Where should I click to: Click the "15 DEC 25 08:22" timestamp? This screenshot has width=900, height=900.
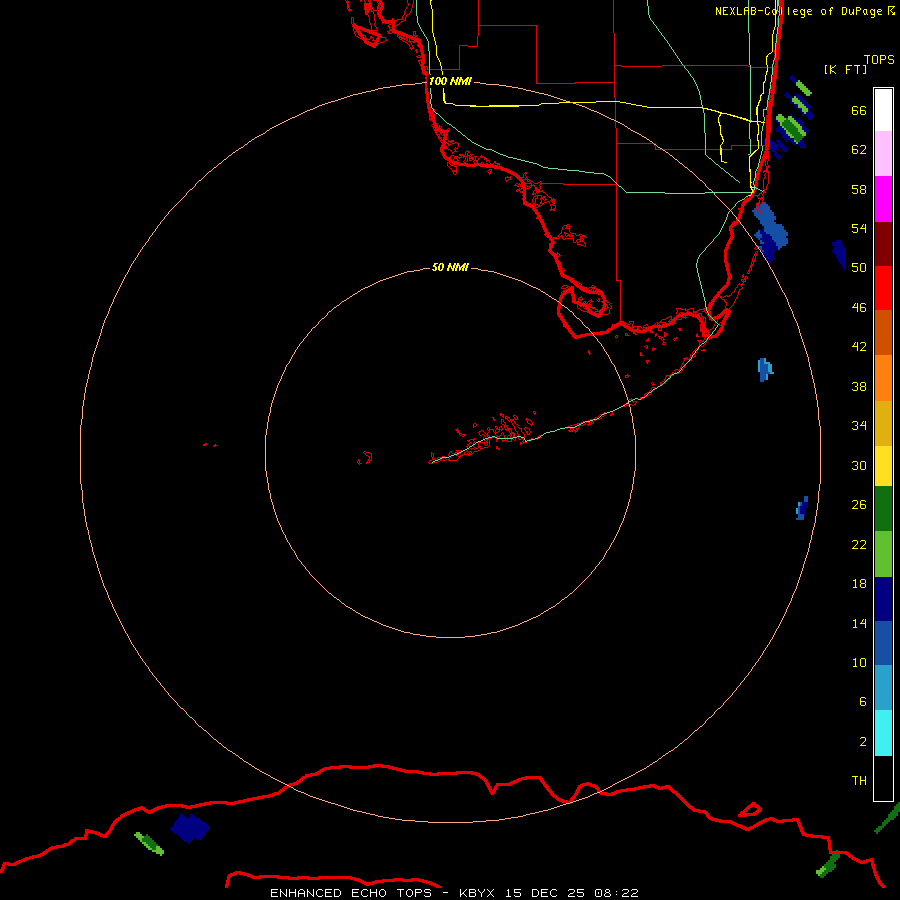(x=572, y=893)
